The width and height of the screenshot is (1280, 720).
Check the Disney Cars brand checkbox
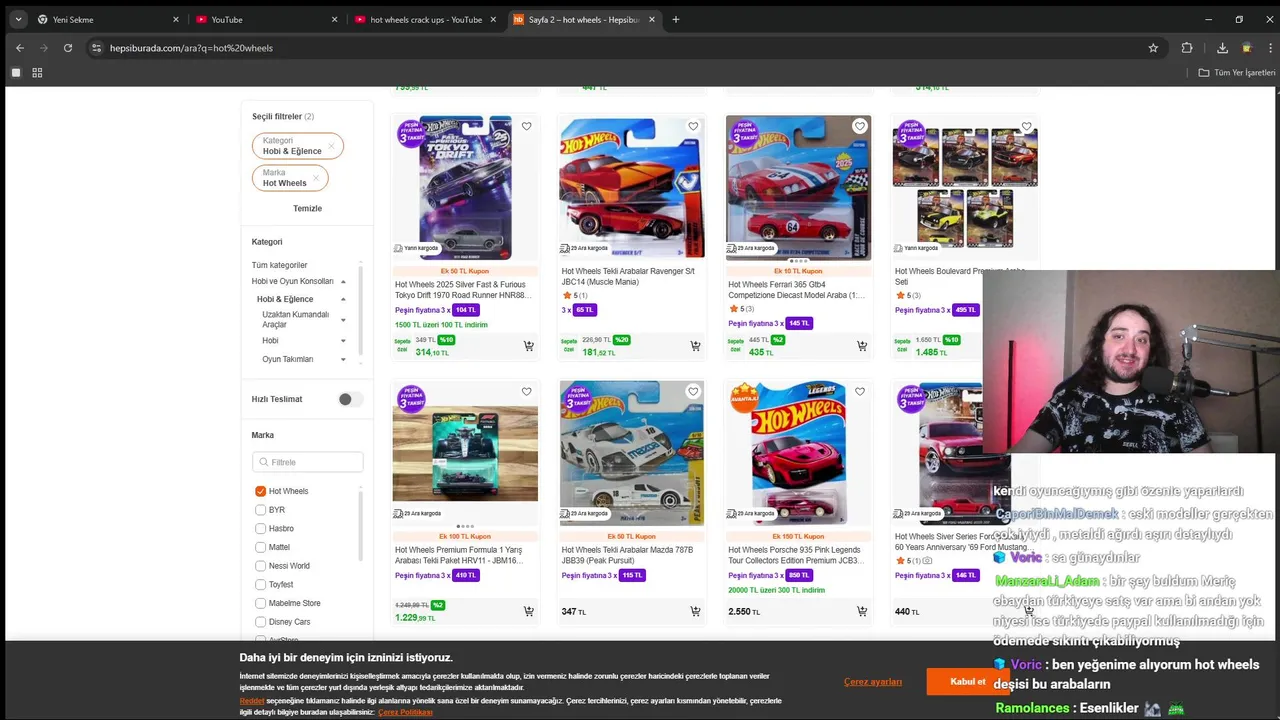pos(260,622)
